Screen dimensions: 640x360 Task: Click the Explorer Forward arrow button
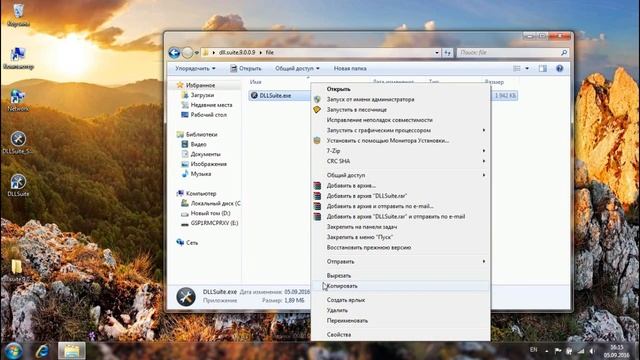coord(187,53)
